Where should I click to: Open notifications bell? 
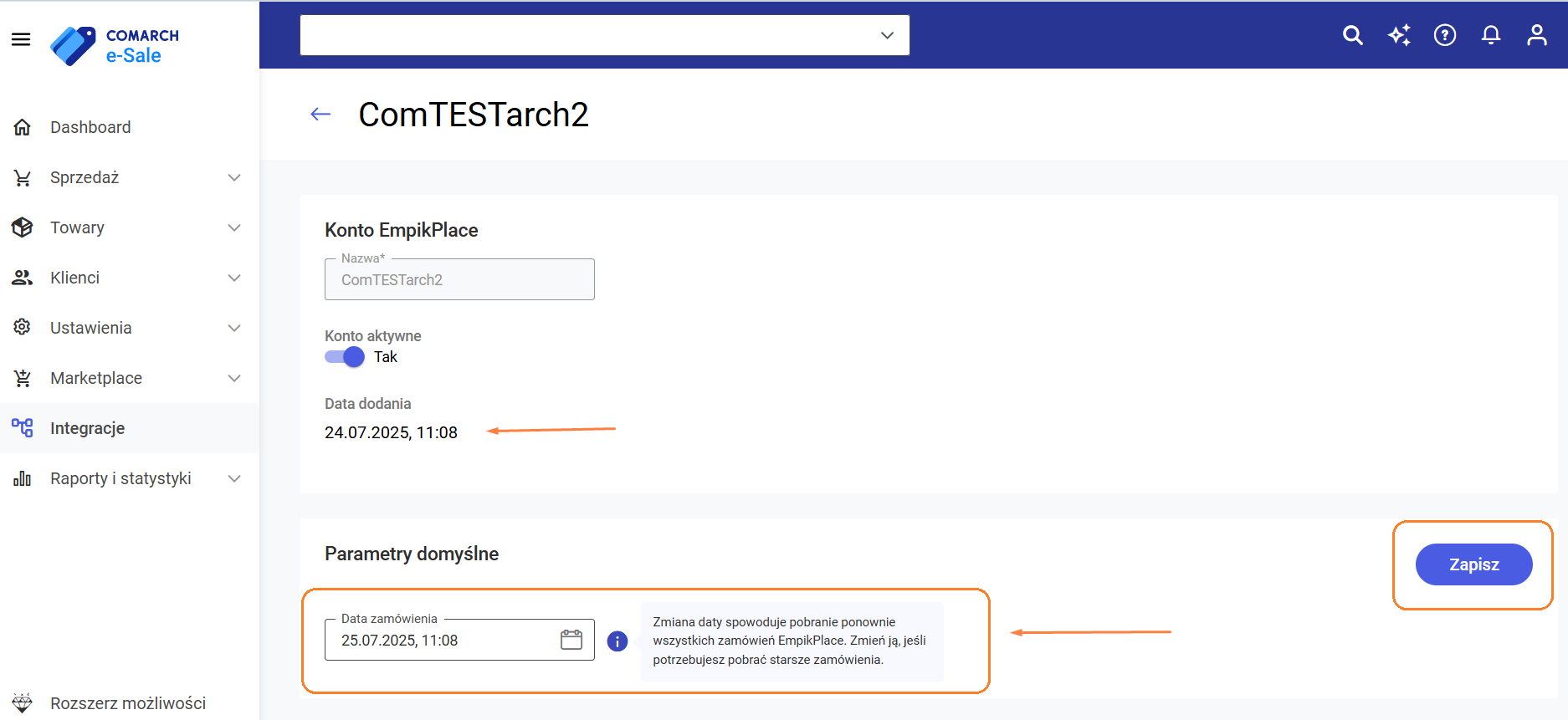(1491, 35)
